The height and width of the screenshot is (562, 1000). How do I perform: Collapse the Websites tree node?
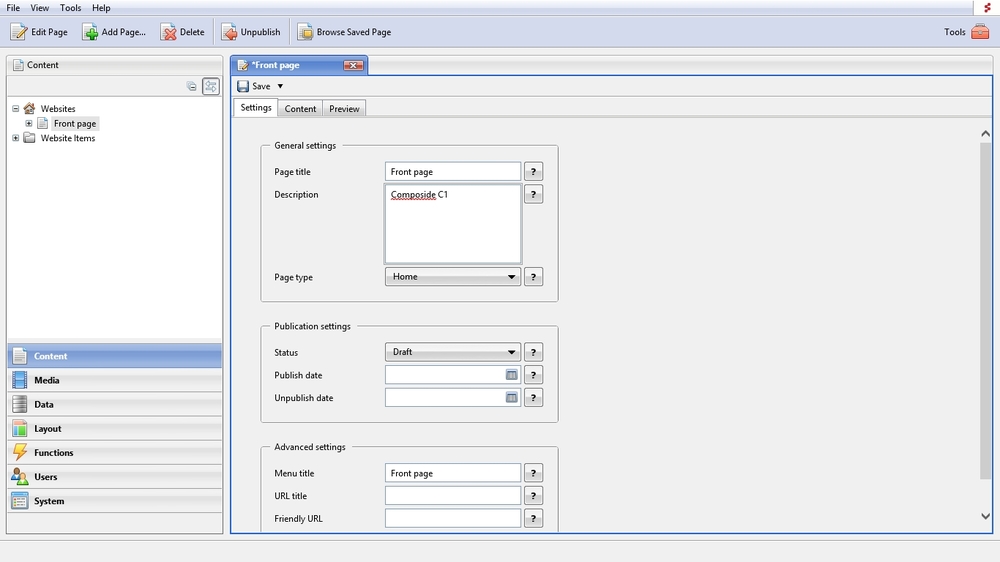tap(16, 109)
